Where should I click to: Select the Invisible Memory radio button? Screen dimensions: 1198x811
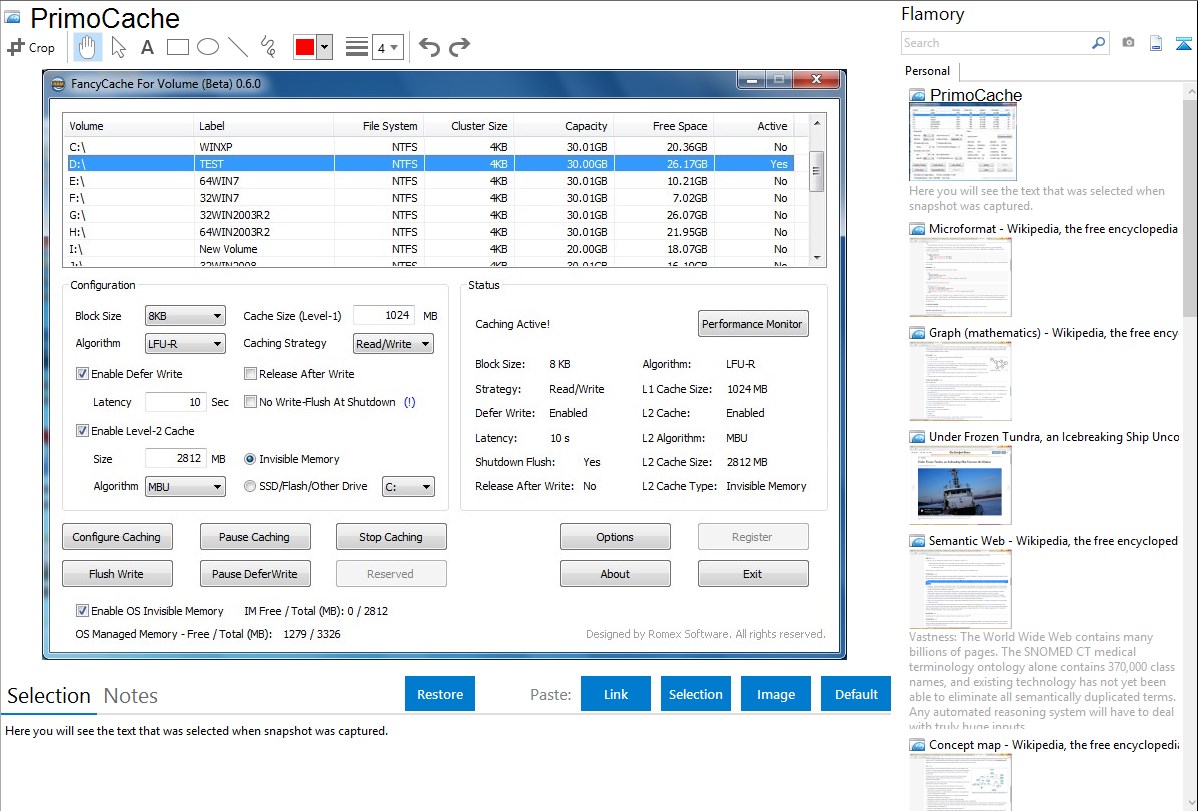click(250, 459)
